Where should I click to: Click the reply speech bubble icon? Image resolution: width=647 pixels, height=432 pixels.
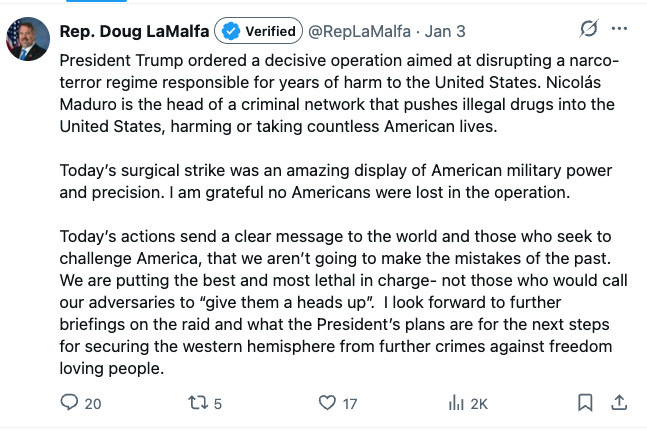pos(69,403)
